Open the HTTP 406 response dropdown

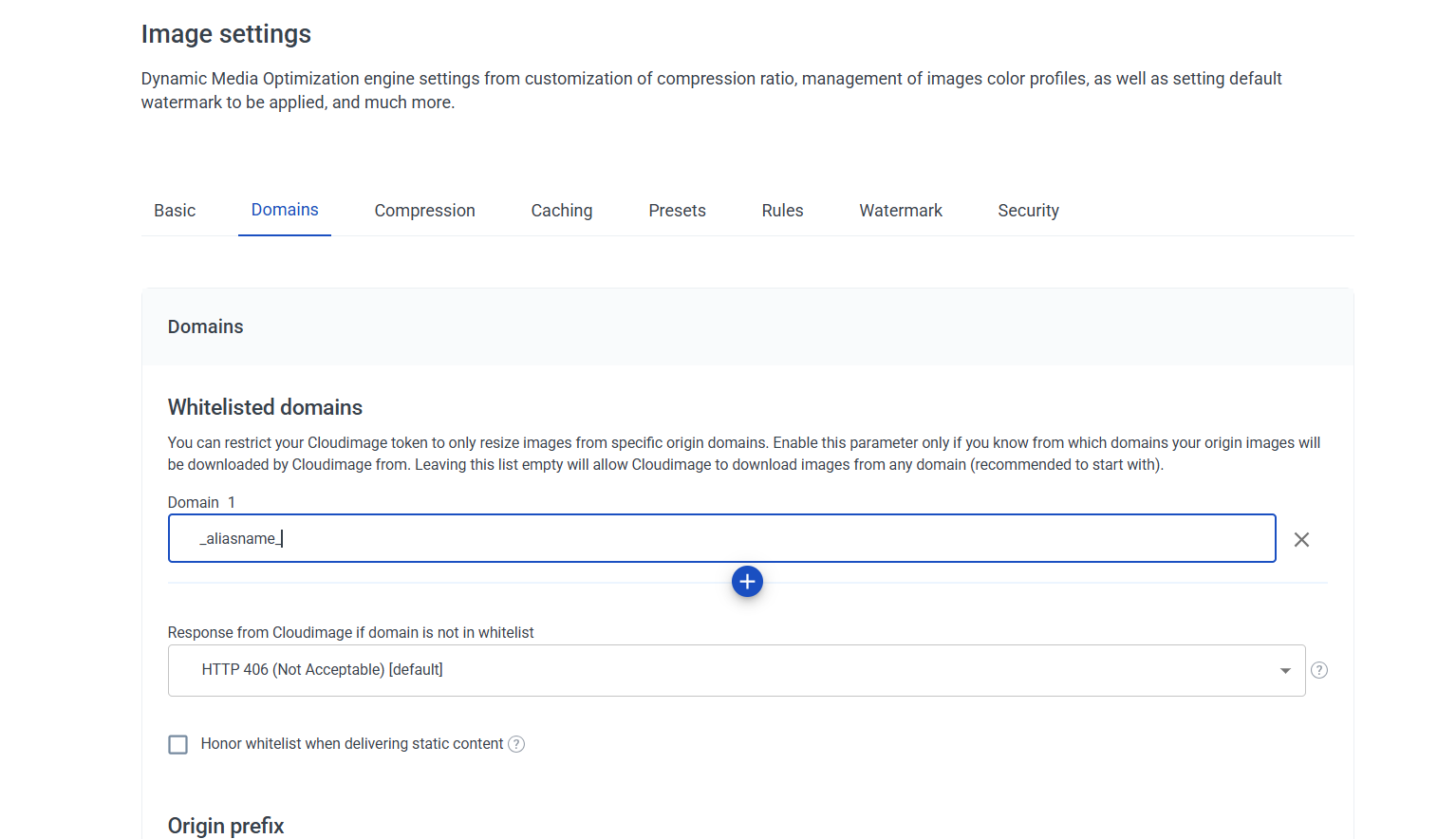click(x=736, y=670)
